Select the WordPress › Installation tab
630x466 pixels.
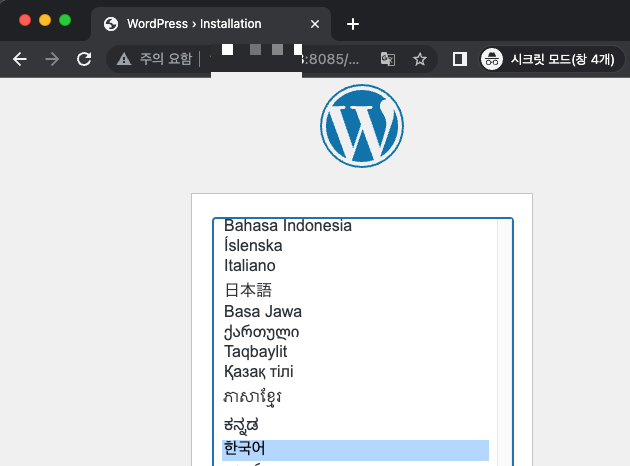(211, 24)
